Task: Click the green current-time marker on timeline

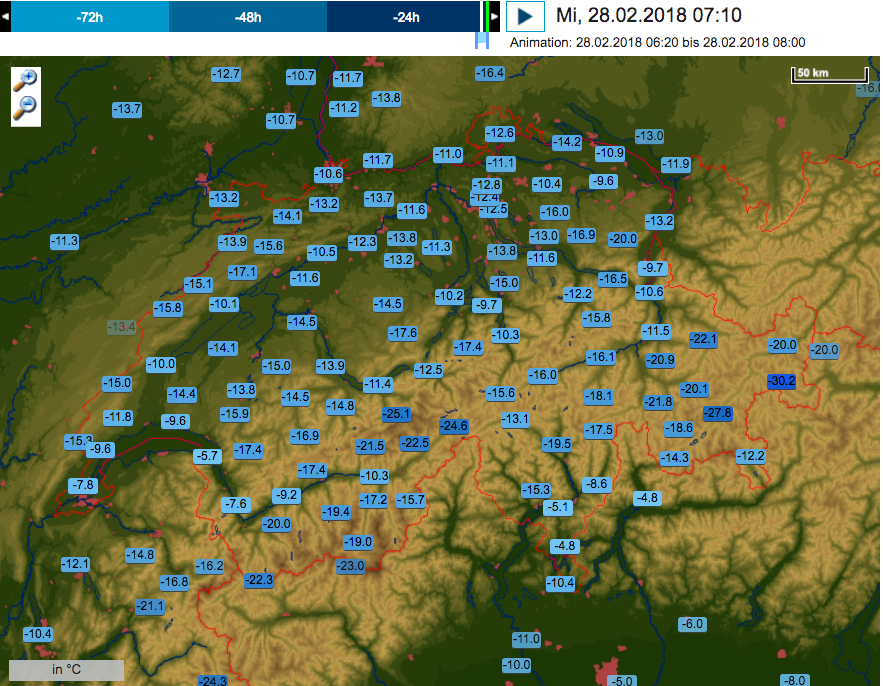Action: pos(485,16)
